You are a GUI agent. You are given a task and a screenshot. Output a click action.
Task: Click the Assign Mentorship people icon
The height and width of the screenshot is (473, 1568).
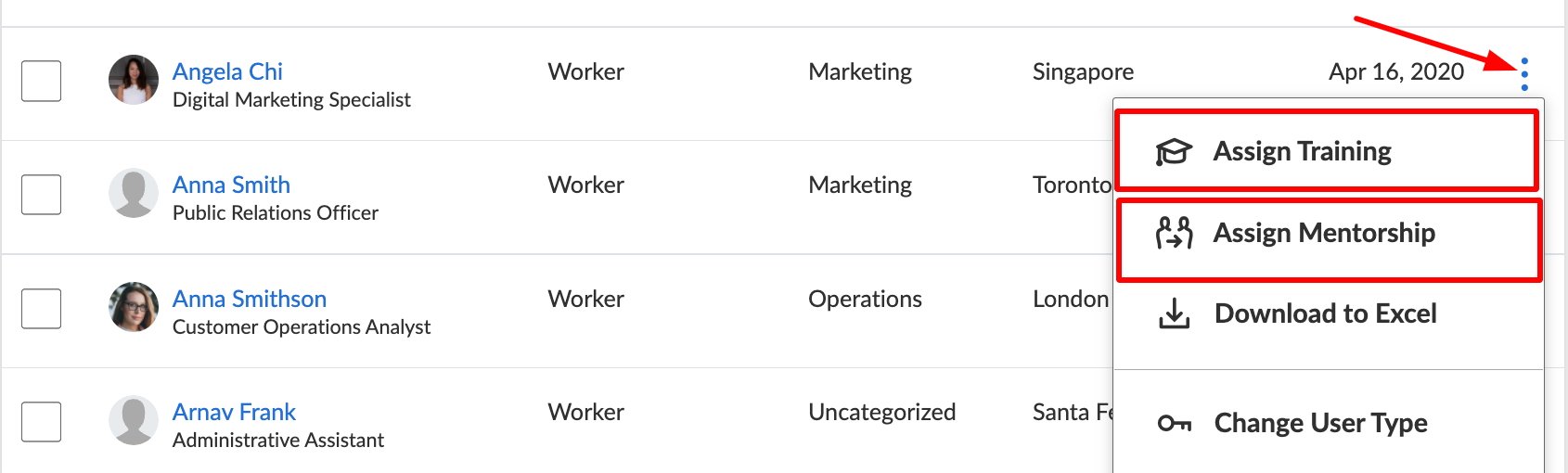click(1174, 233)
